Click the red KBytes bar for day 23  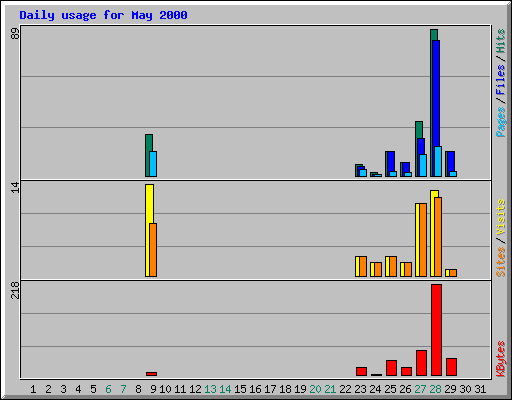pos(361,372)
